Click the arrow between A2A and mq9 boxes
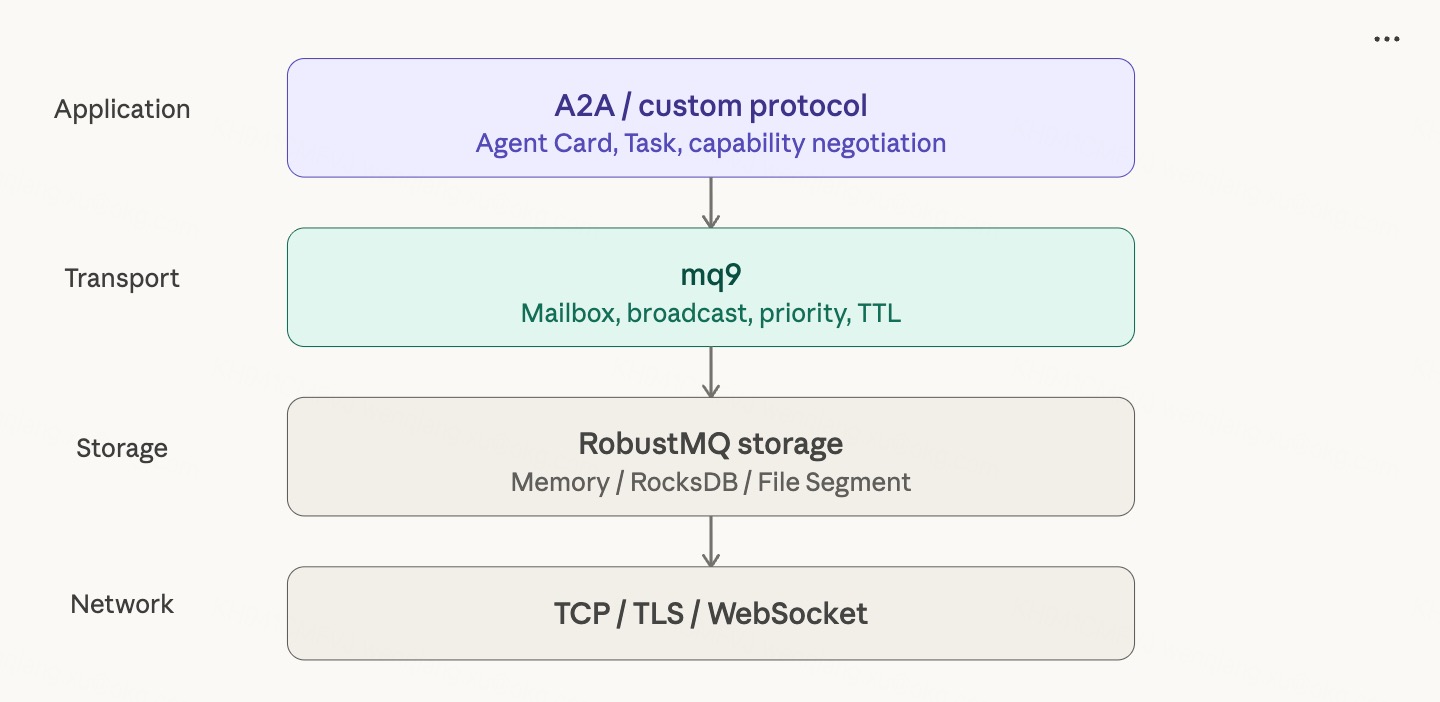 [711, 203]
